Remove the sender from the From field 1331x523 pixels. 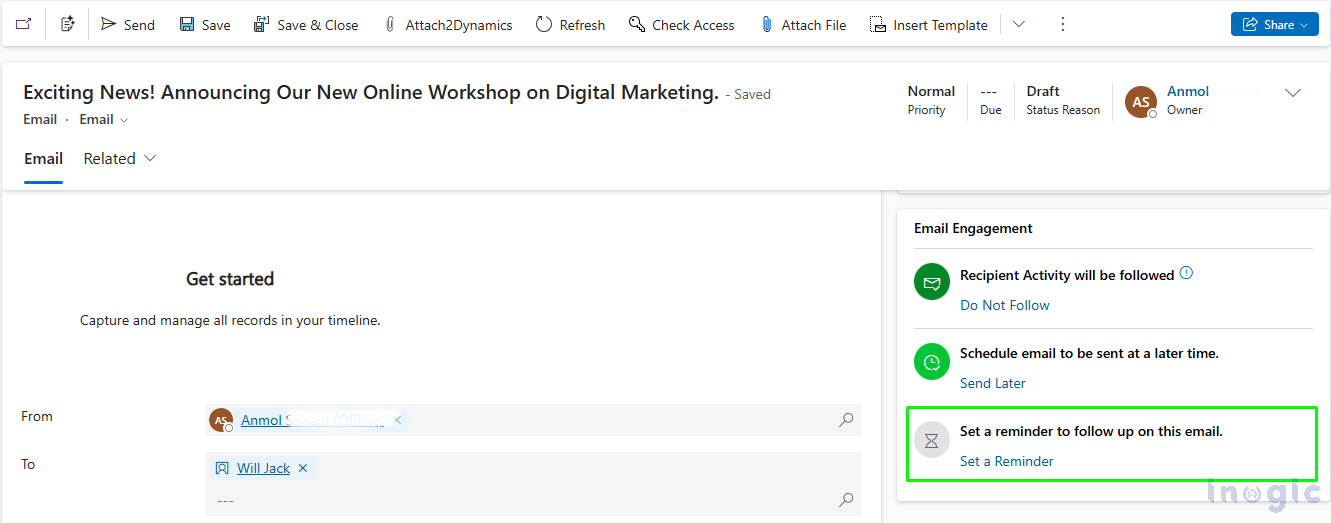coord(397,420)
